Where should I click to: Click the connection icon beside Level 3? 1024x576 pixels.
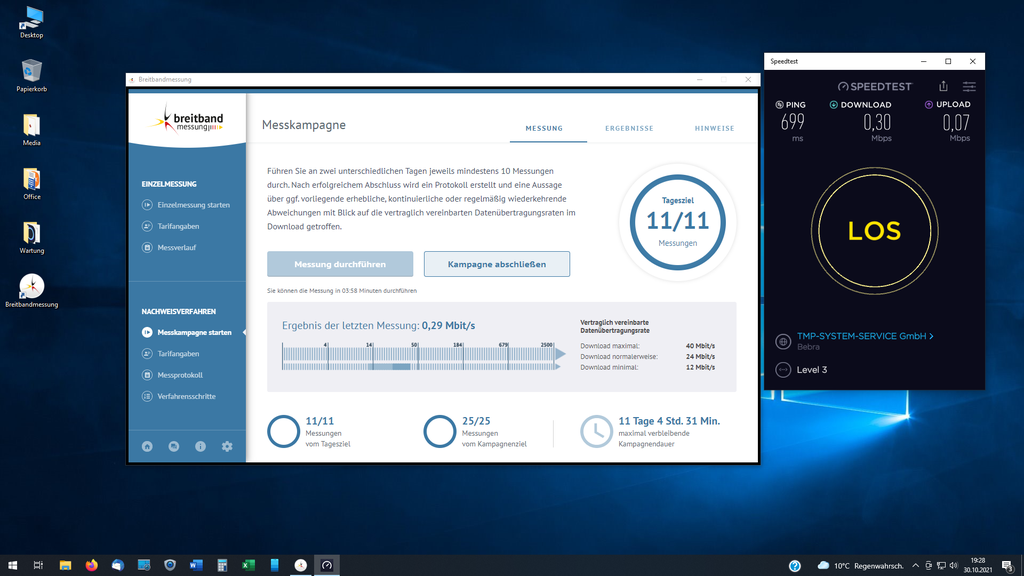[x=783, y=370]
